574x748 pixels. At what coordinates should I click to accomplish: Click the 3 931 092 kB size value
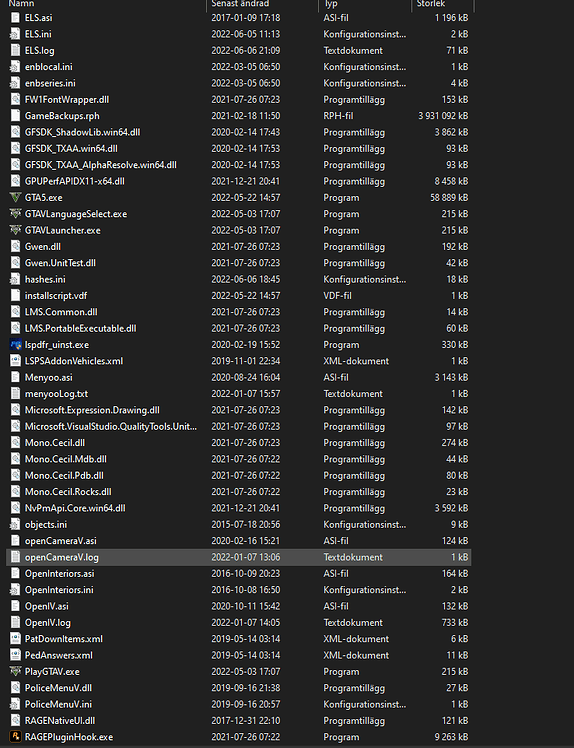[443, 116]
